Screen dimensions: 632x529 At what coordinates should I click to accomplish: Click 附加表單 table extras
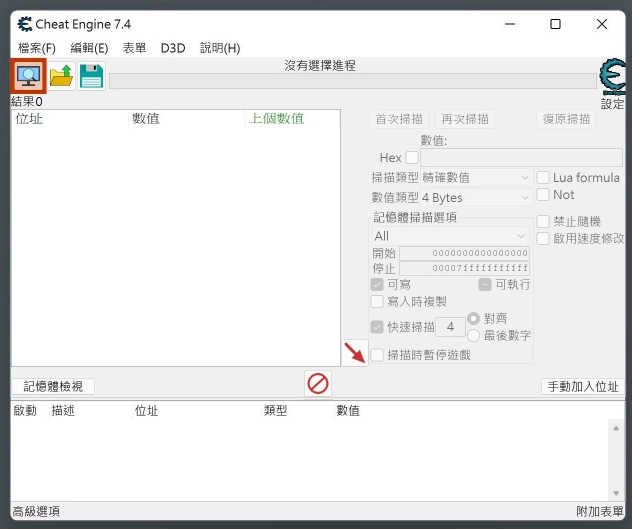tap(600, 512)
